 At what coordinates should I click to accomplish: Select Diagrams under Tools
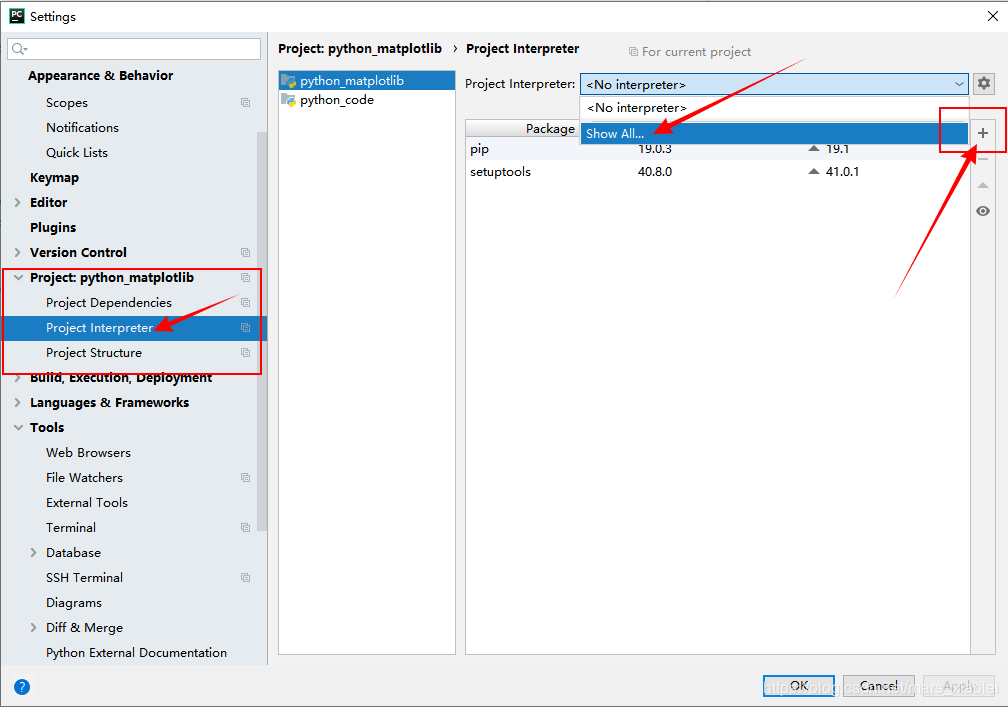coord(74,603)
